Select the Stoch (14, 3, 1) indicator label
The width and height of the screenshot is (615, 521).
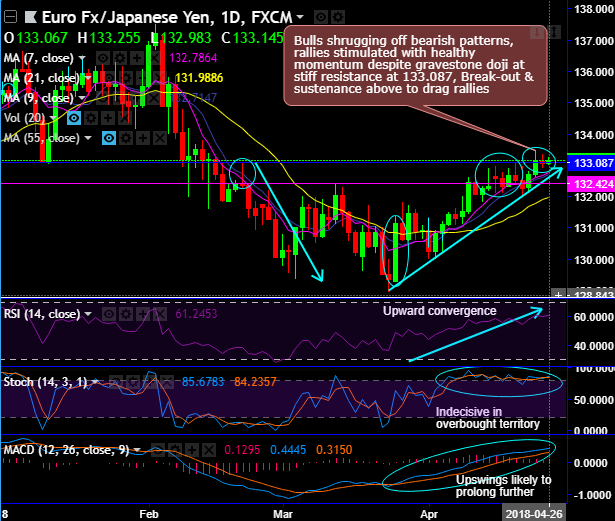coord(45,382)
